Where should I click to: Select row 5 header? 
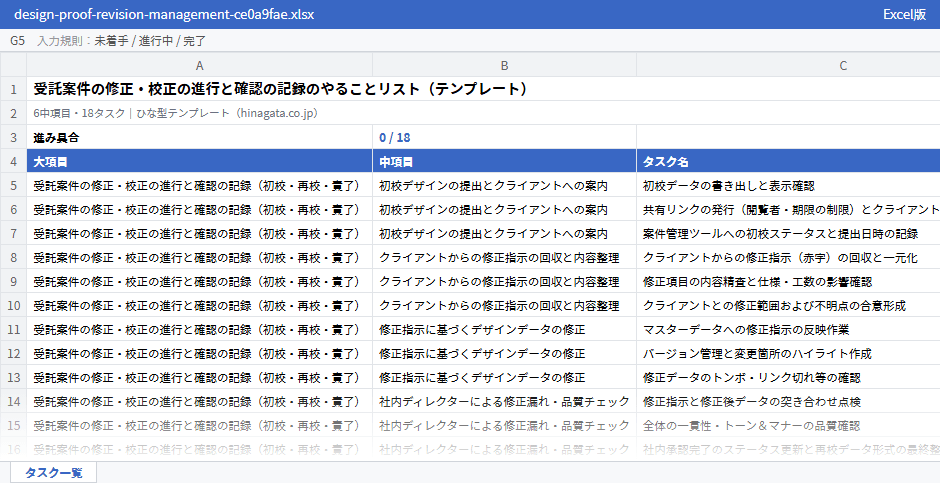[x=13, y=186]
